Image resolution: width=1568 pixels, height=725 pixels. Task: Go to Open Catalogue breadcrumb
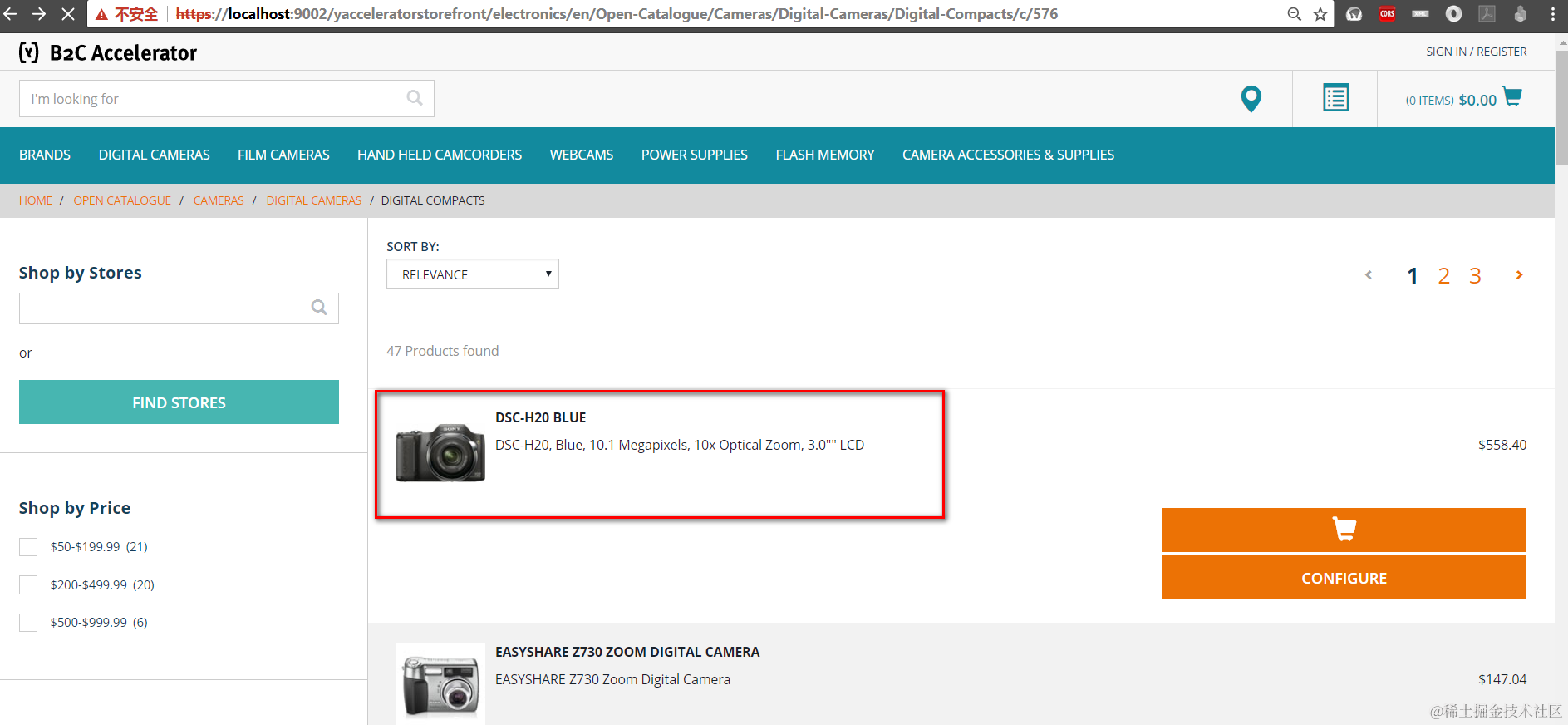point(122,200)
